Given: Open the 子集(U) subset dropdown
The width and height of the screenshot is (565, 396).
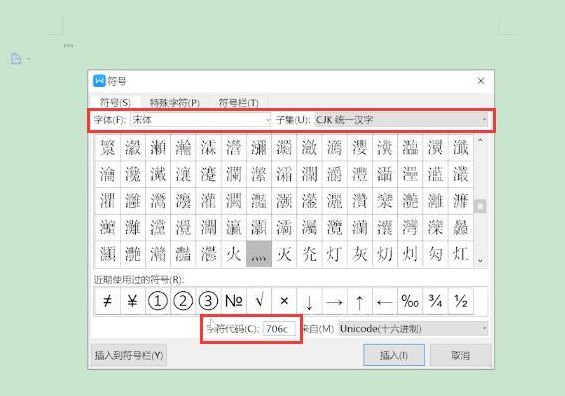Looking at the screenshot, I should [x=401, y=120].
